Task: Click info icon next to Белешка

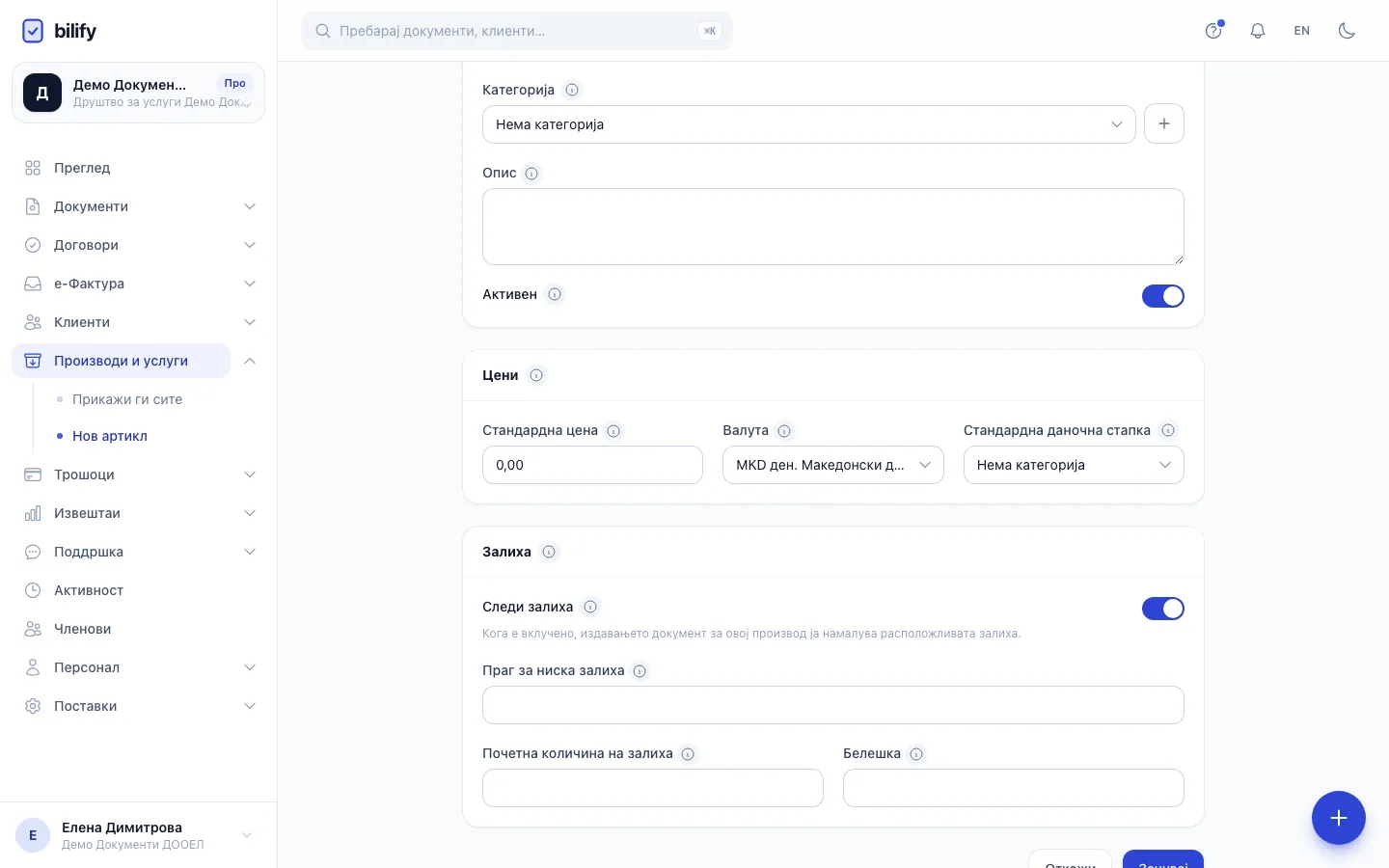Action: click(916, 754)
